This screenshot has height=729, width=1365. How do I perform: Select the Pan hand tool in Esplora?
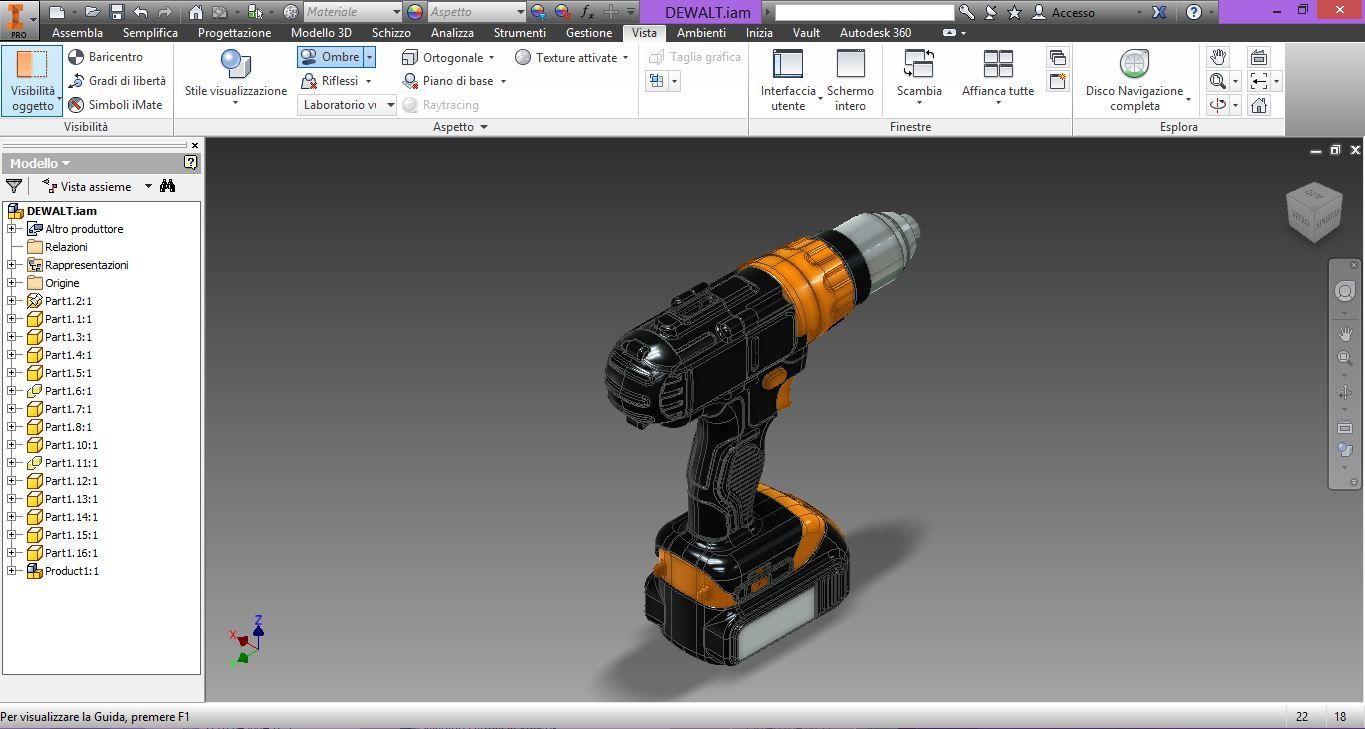(1217, 57)
